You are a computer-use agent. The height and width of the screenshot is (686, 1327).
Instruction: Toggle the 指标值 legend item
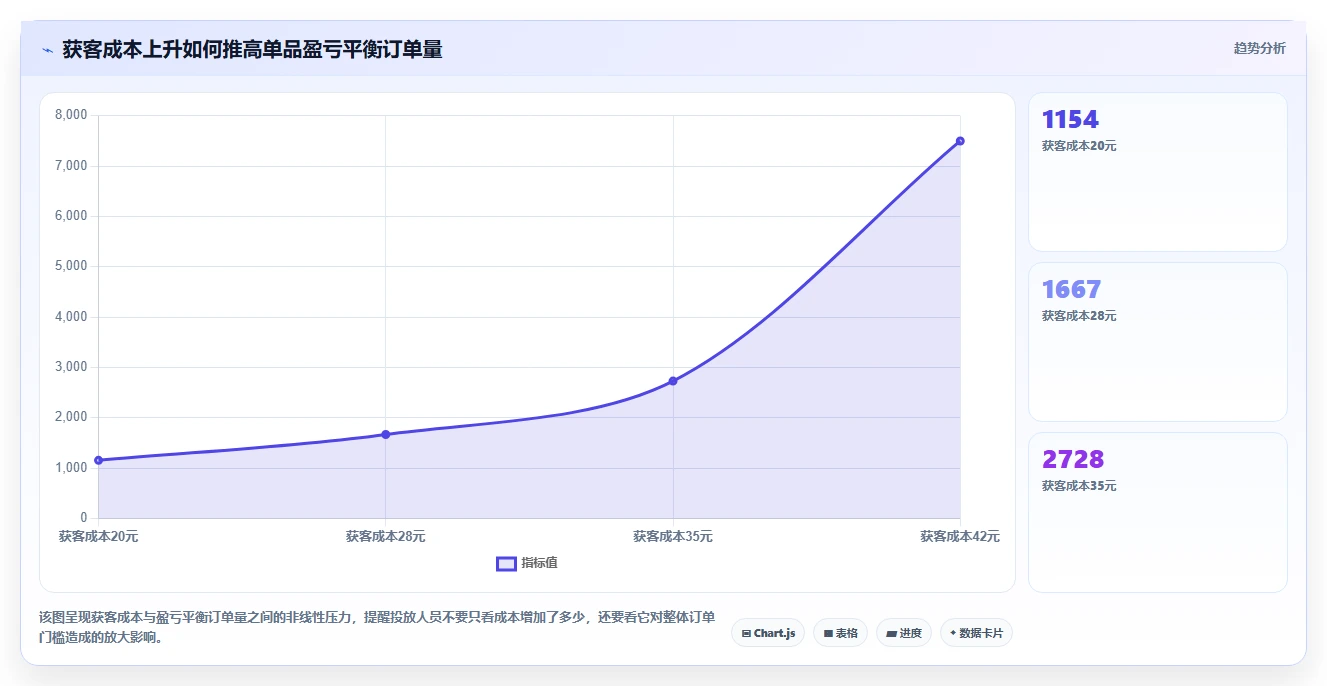[527, 563]
